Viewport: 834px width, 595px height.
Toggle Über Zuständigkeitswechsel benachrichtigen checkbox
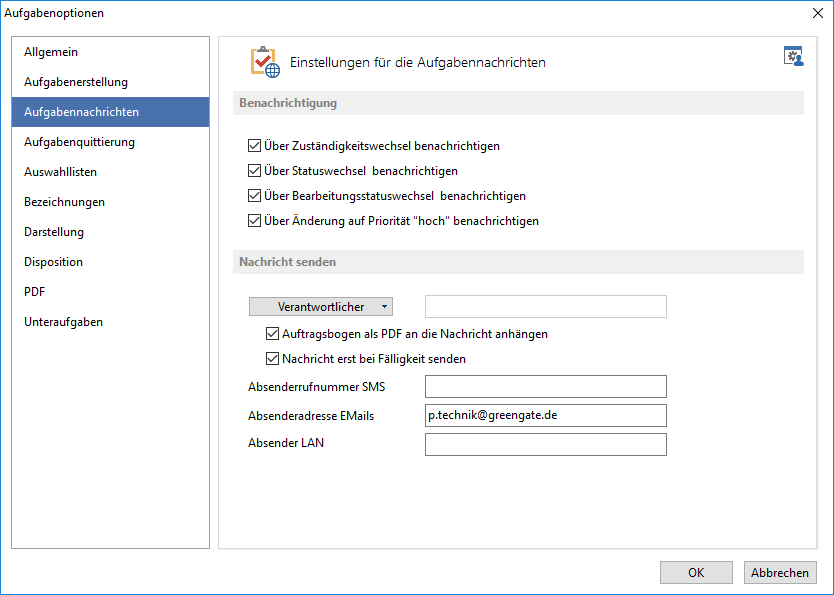[x=254, y=146]
